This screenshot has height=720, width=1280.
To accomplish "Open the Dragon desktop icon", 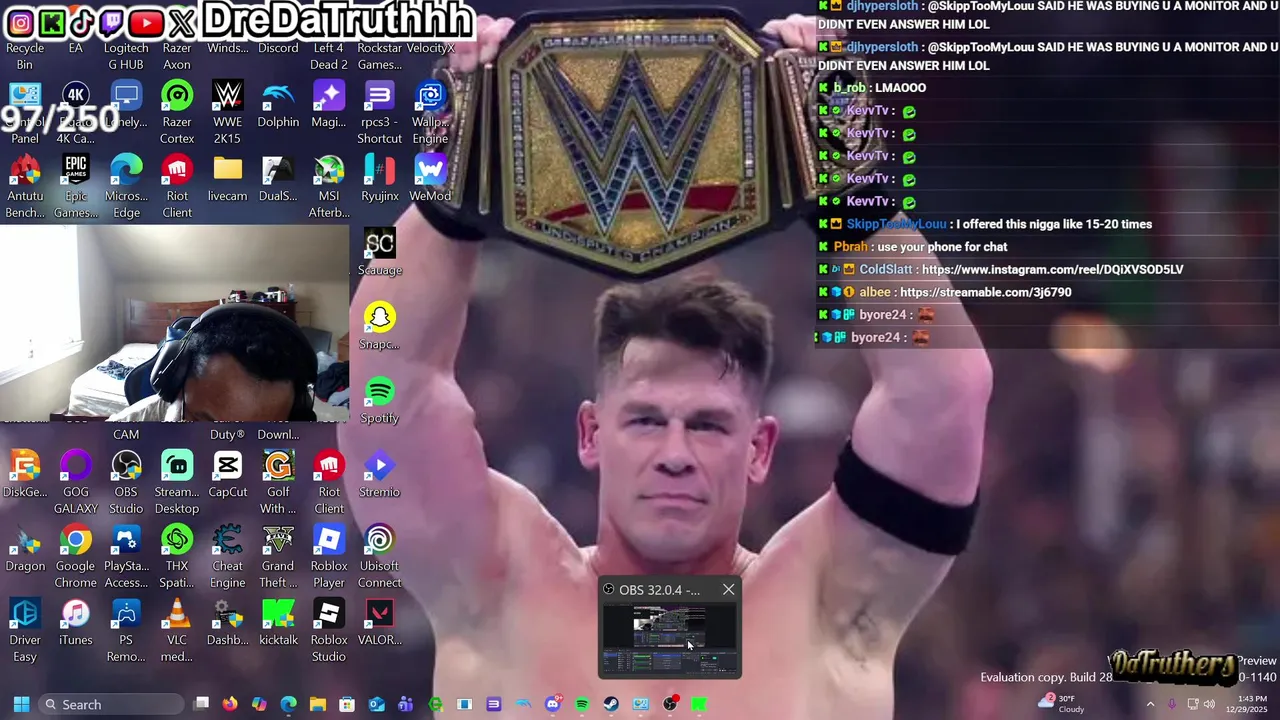I will coord(25,548).
